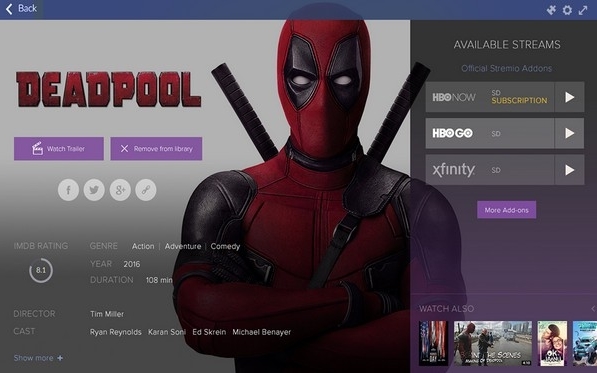This screenshot has height=373, width=597.
Task: Copy link using the chain icon
Action: click(x=146, y=190)
